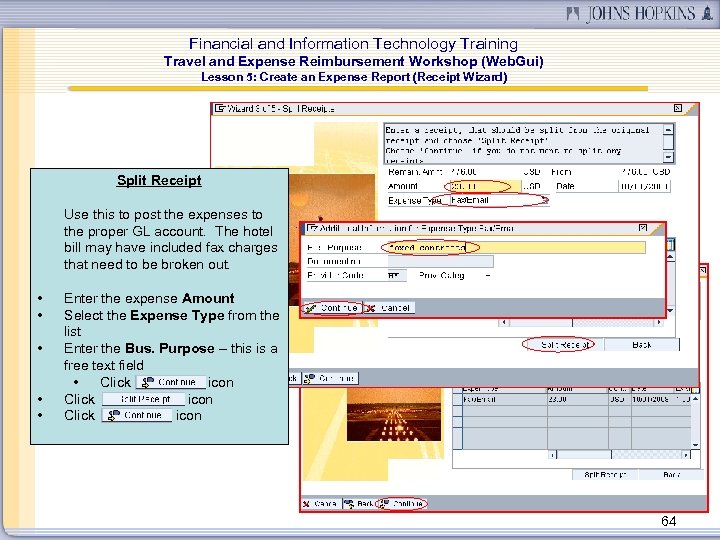The height and width of the screenshot is (540, 720).
Task: Click the Fax/Email row in the back receipt table
Action: pos(572,399)
